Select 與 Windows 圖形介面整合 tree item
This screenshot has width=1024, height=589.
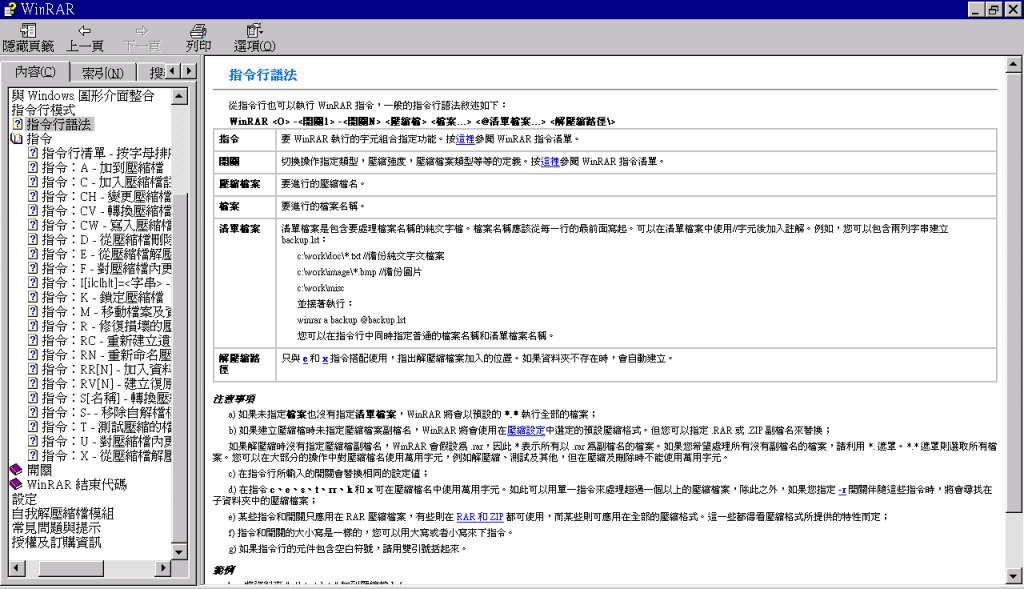[x=83, y=95]
